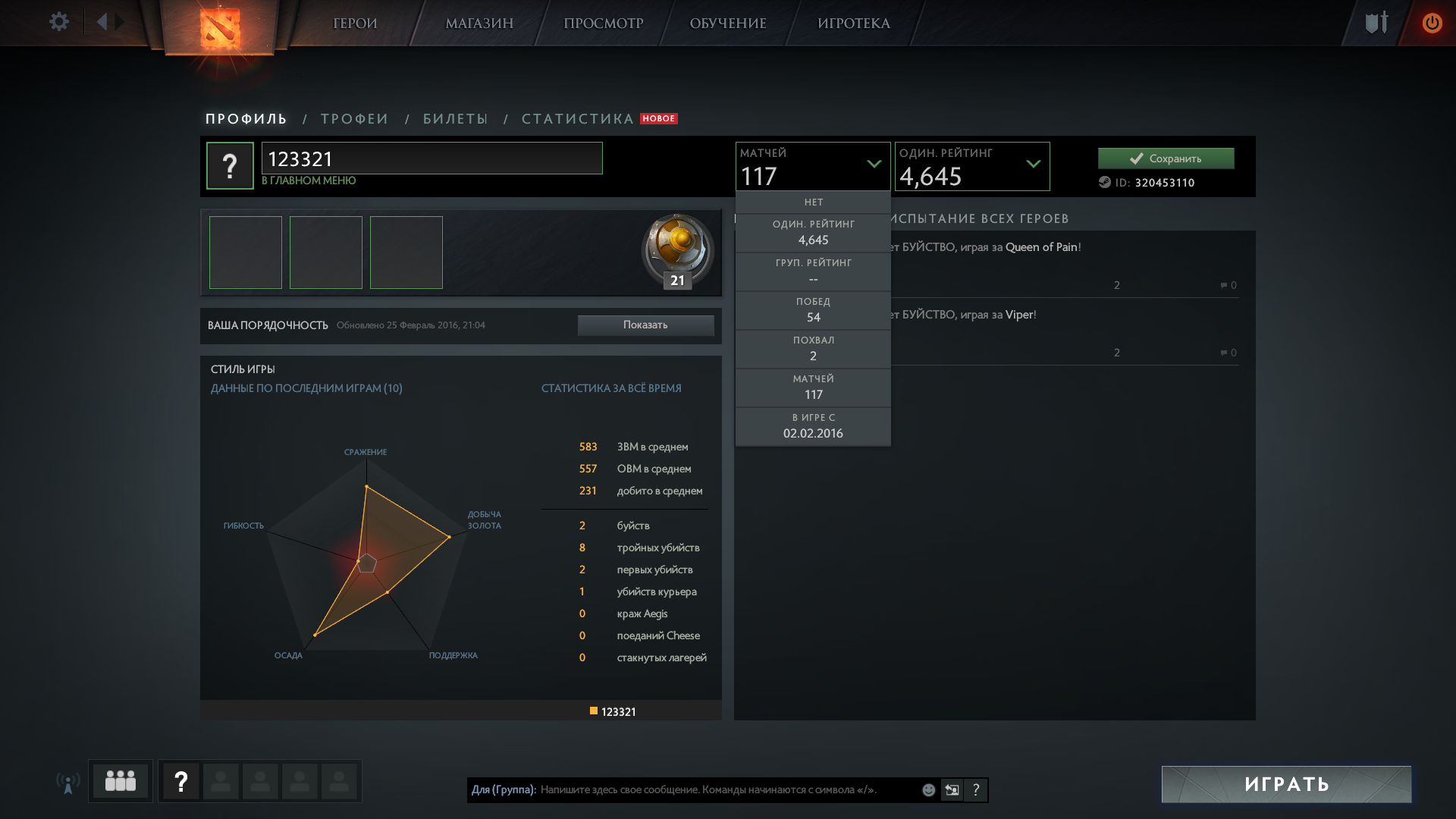Click the red power quit icon

click(1432, 23)
